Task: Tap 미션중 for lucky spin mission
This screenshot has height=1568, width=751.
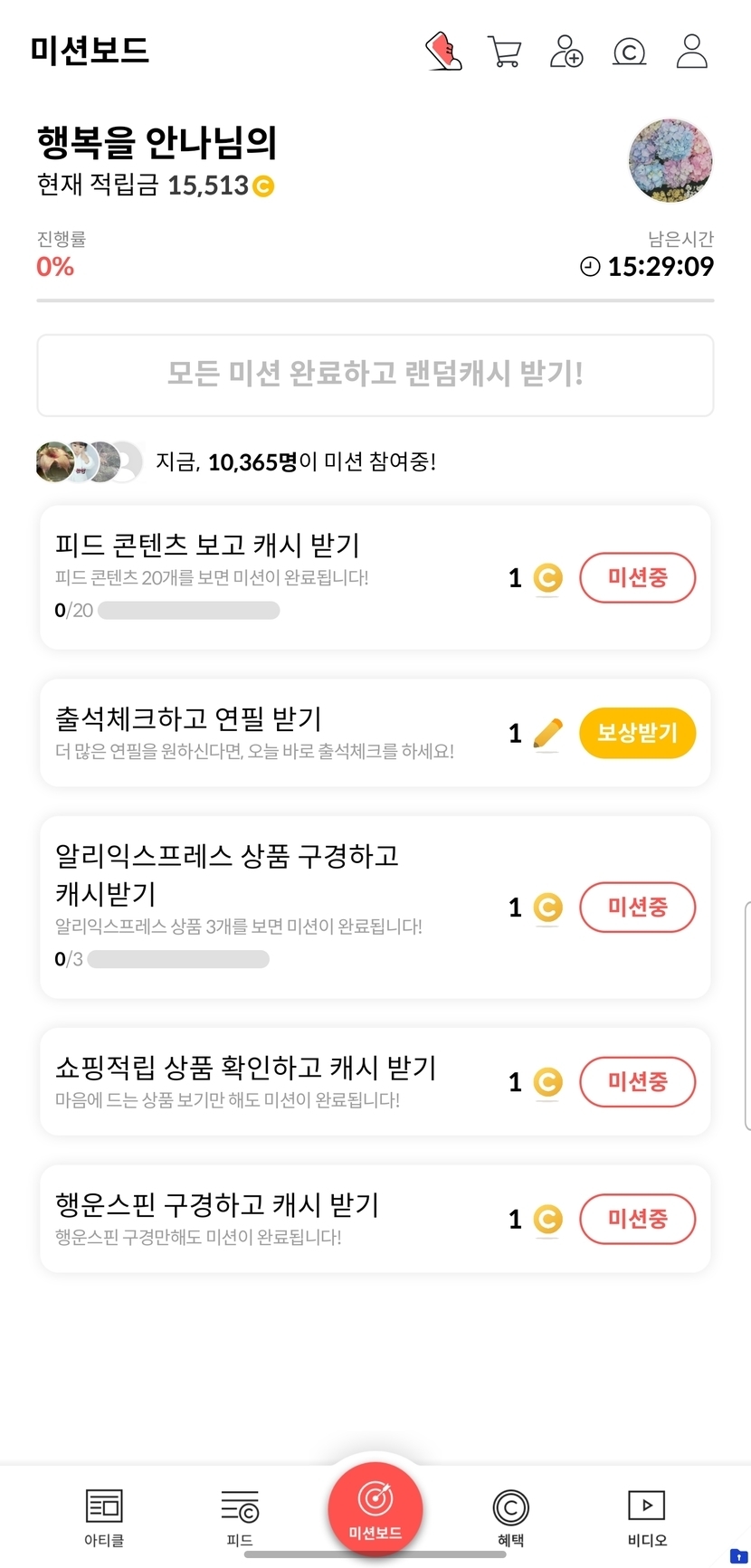Action: click(637, 1219)
